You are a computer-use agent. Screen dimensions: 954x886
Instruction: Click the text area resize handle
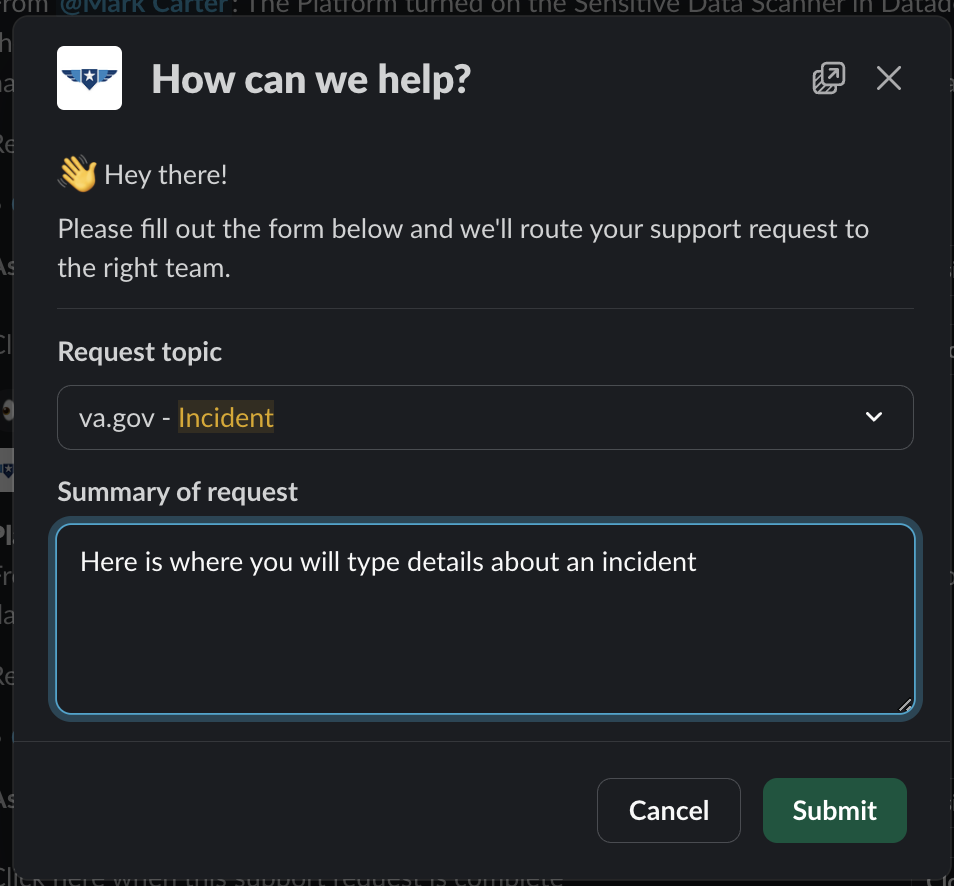coord(904,704)
